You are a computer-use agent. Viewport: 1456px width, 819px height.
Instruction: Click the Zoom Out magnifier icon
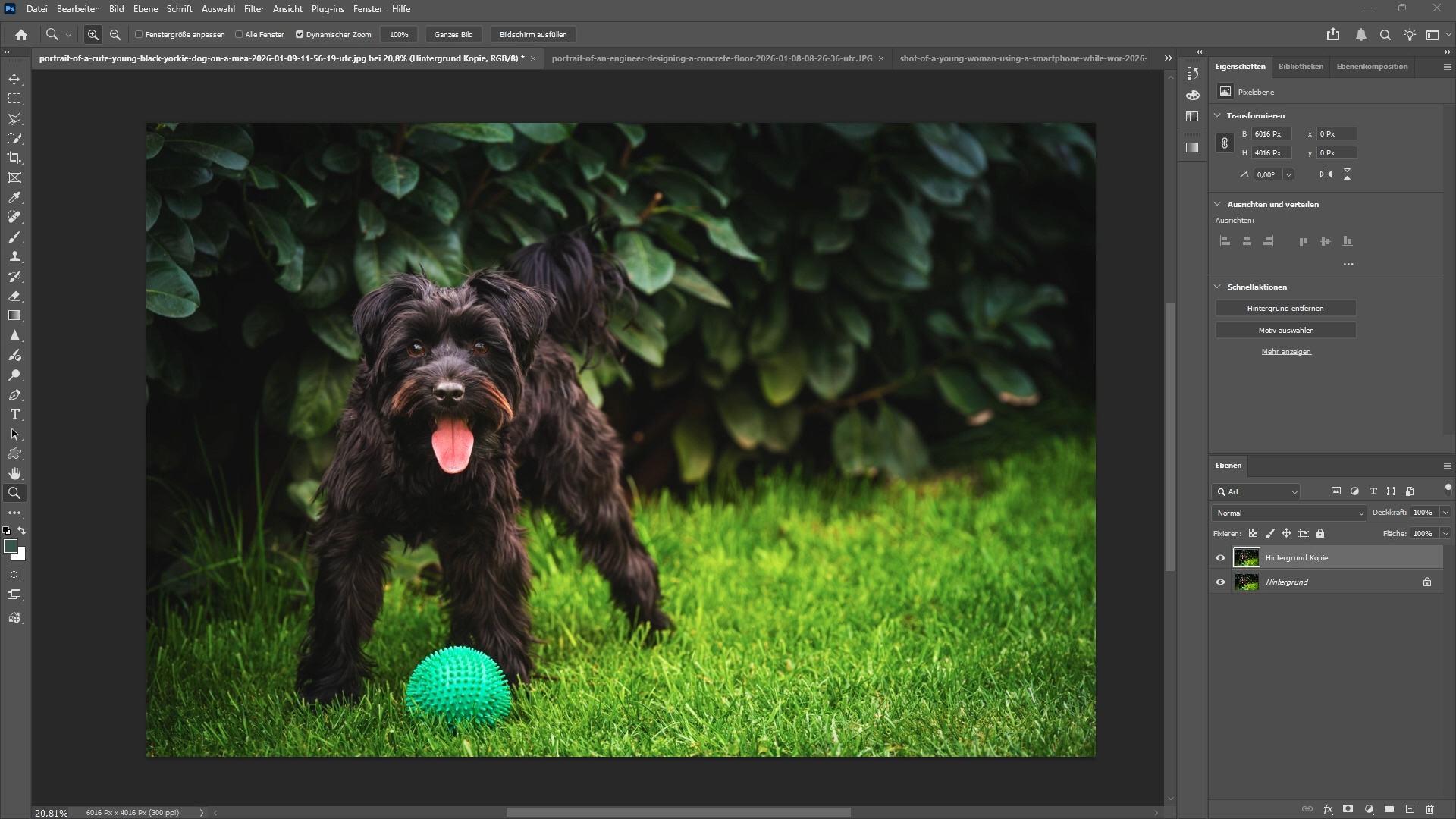pos(115,34)
